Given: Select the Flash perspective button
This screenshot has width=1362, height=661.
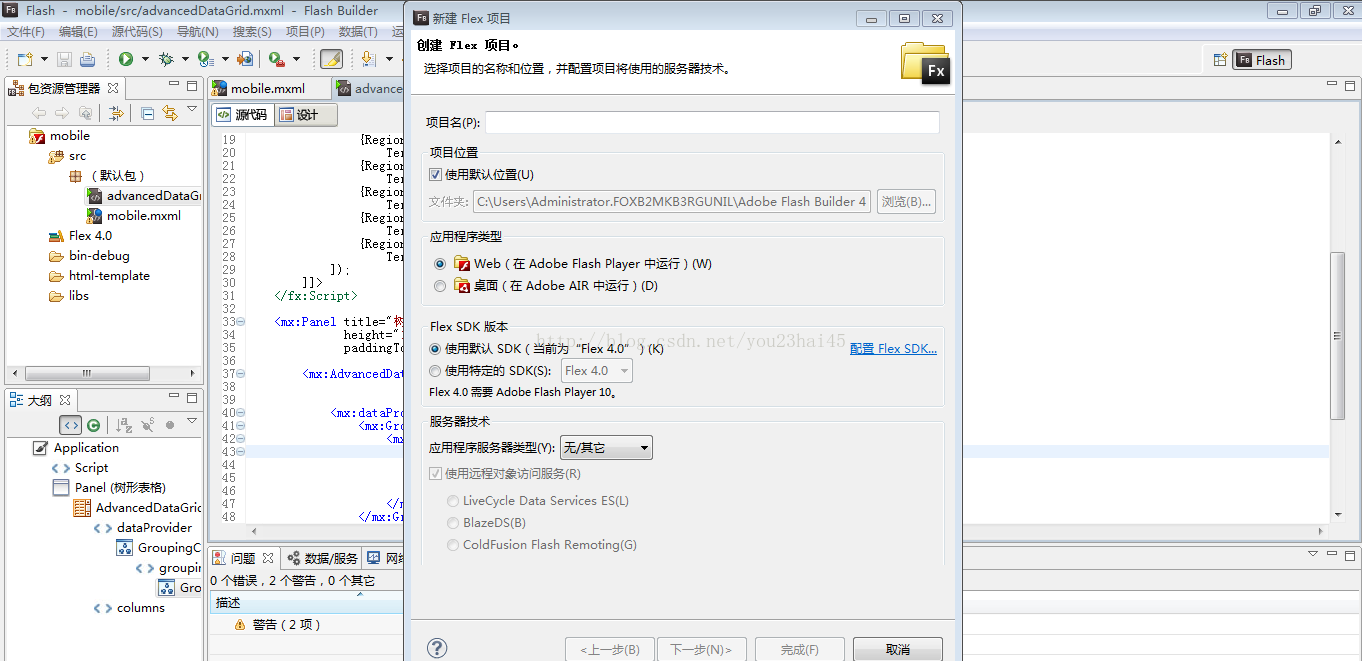Looking at the screenshot, I should point(1262,60).
